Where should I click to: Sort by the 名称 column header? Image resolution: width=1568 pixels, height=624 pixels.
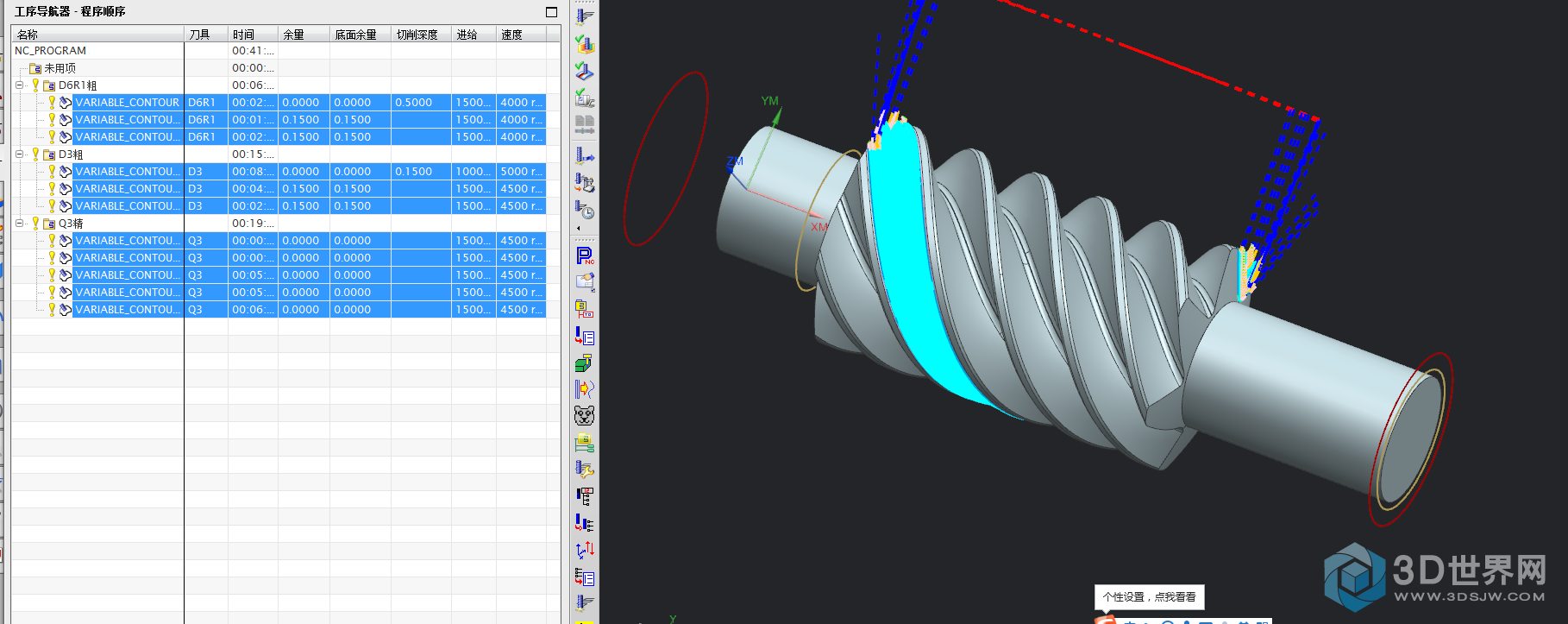click(x=97, y=35)
